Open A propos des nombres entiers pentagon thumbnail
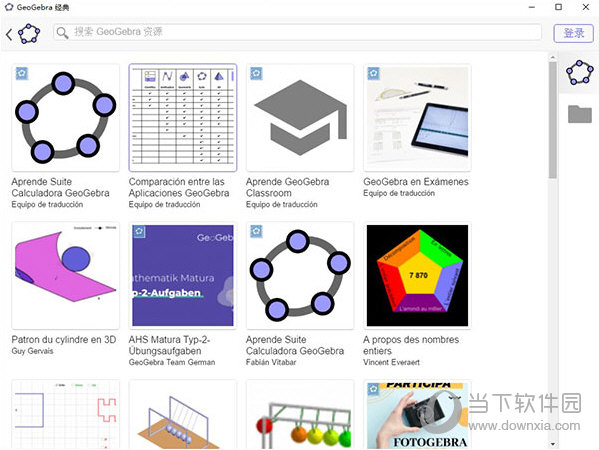599x450 pixels. [x=417, y=275]
